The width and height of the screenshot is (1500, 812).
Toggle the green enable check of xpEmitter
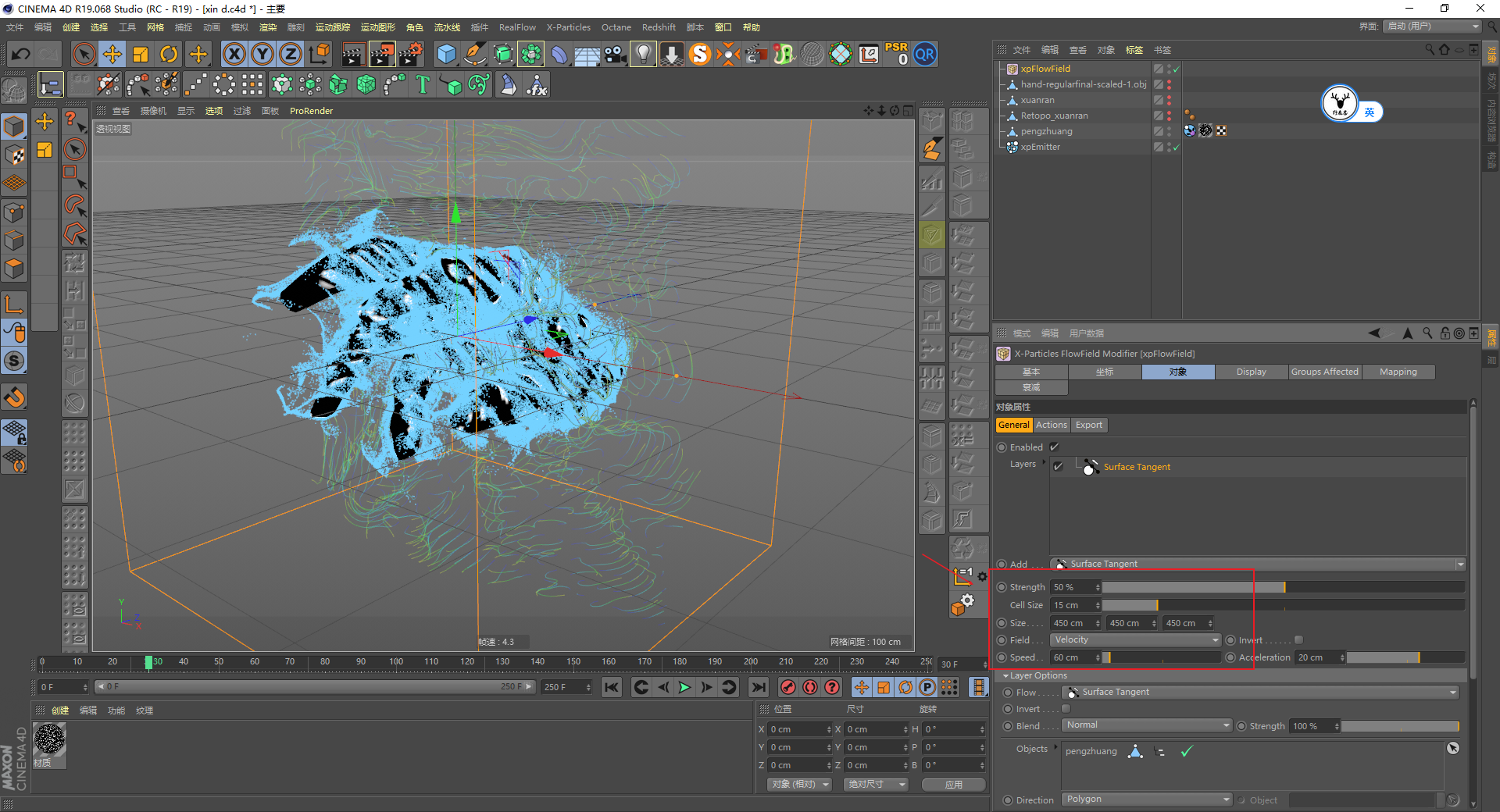[x=1177, y=147]
